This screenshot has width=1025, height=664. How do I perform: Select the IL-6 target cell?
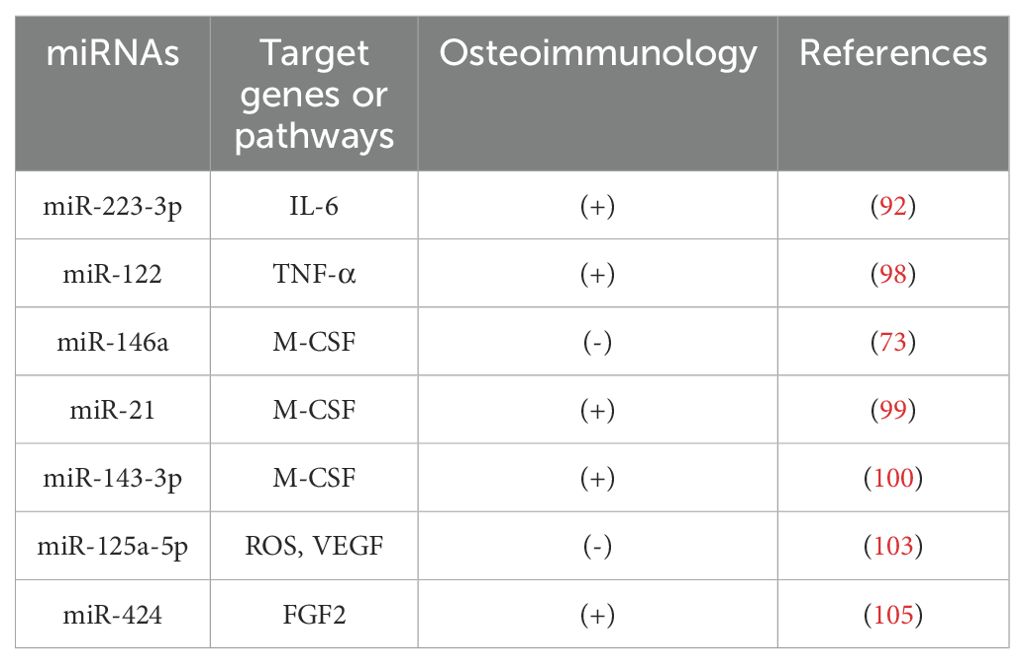coord(314,205)
